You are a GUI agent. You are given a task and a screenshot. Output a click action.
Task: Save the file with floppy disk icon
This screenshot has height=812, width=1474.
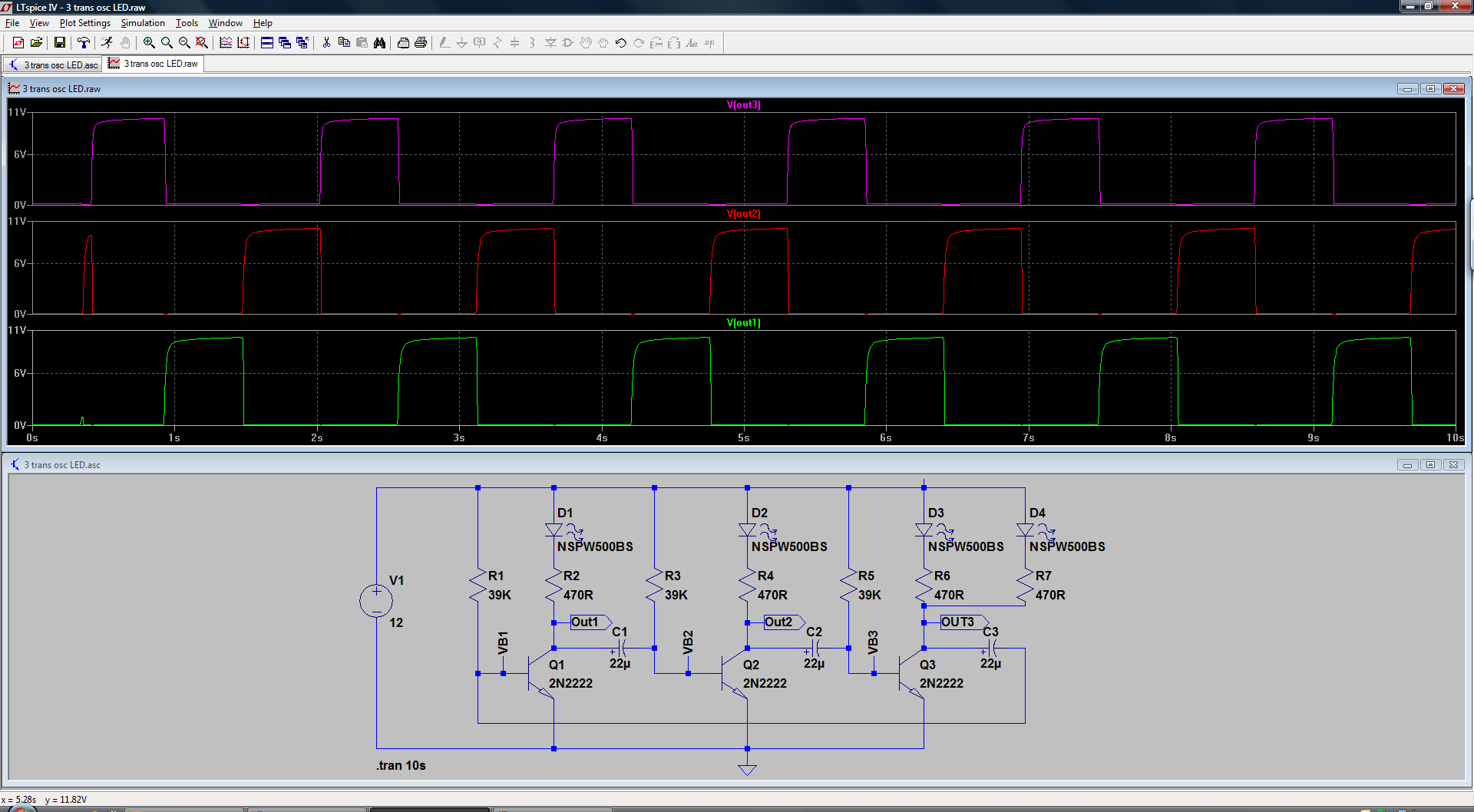59,43
